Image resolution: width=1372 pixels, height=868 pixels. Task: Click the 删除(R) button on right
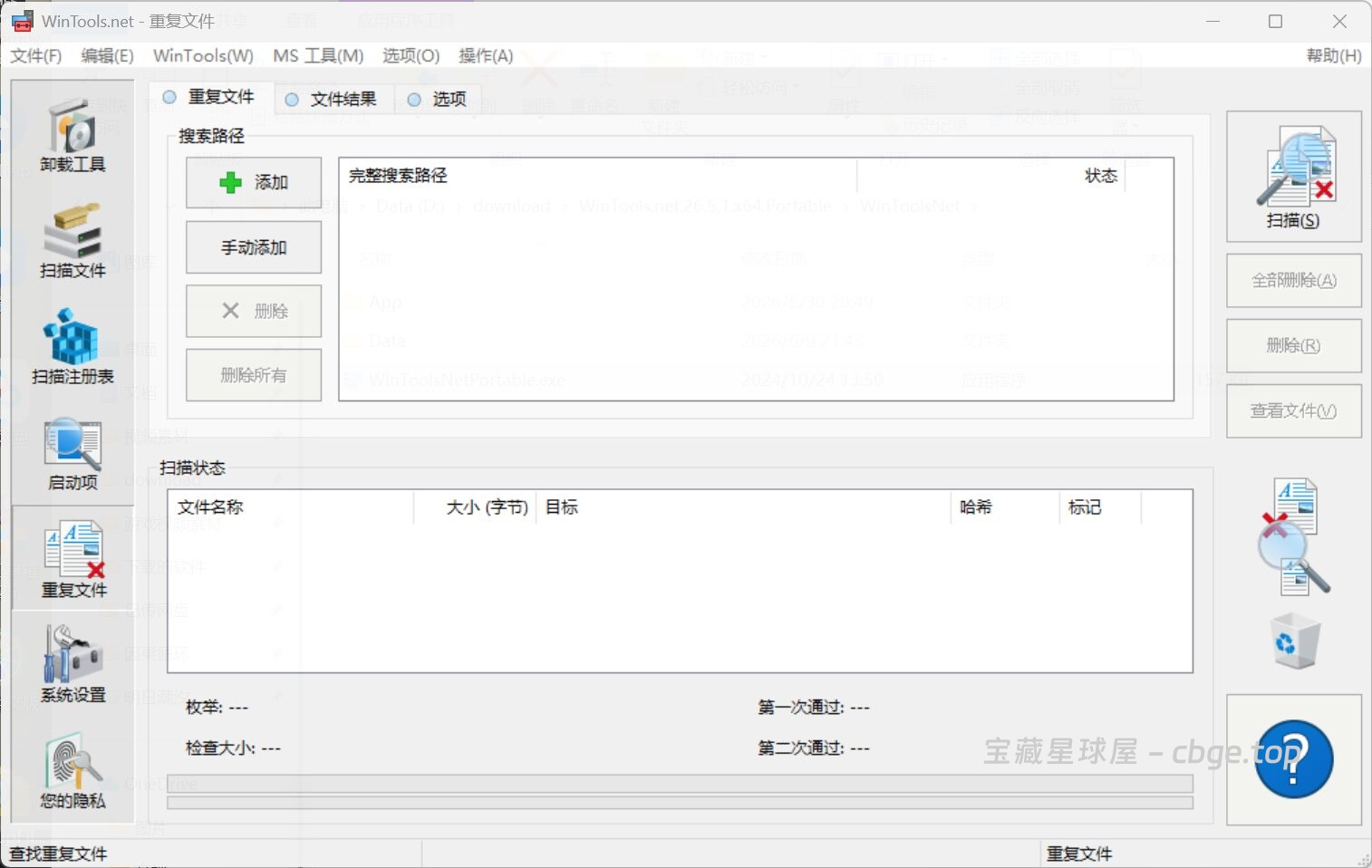tap(1294, 346)
